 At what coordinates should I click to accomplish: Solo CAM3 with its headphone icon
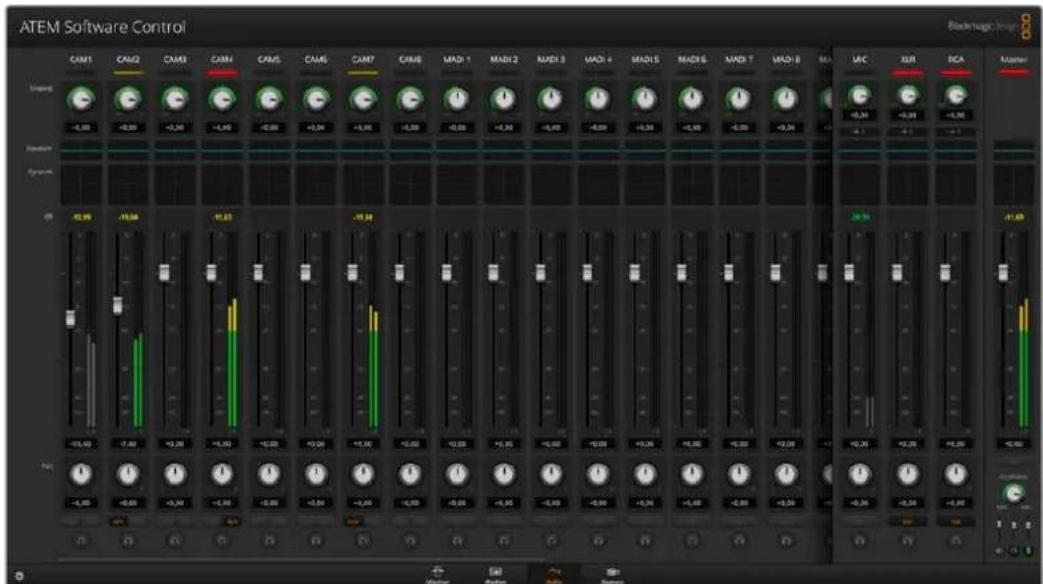[x=175, y=541]
